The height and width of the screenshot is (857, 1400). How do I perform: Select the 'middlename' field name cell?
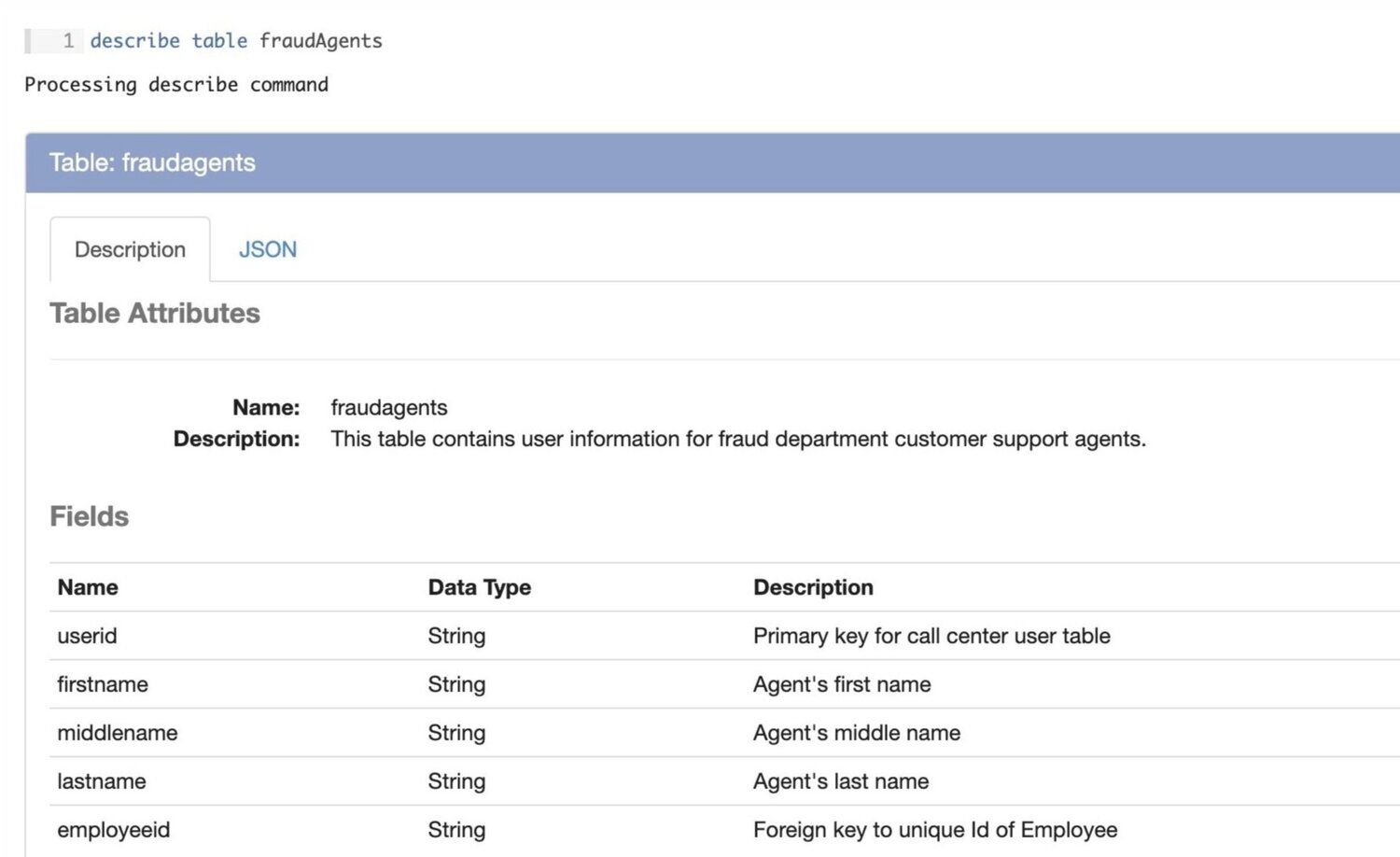118,733
